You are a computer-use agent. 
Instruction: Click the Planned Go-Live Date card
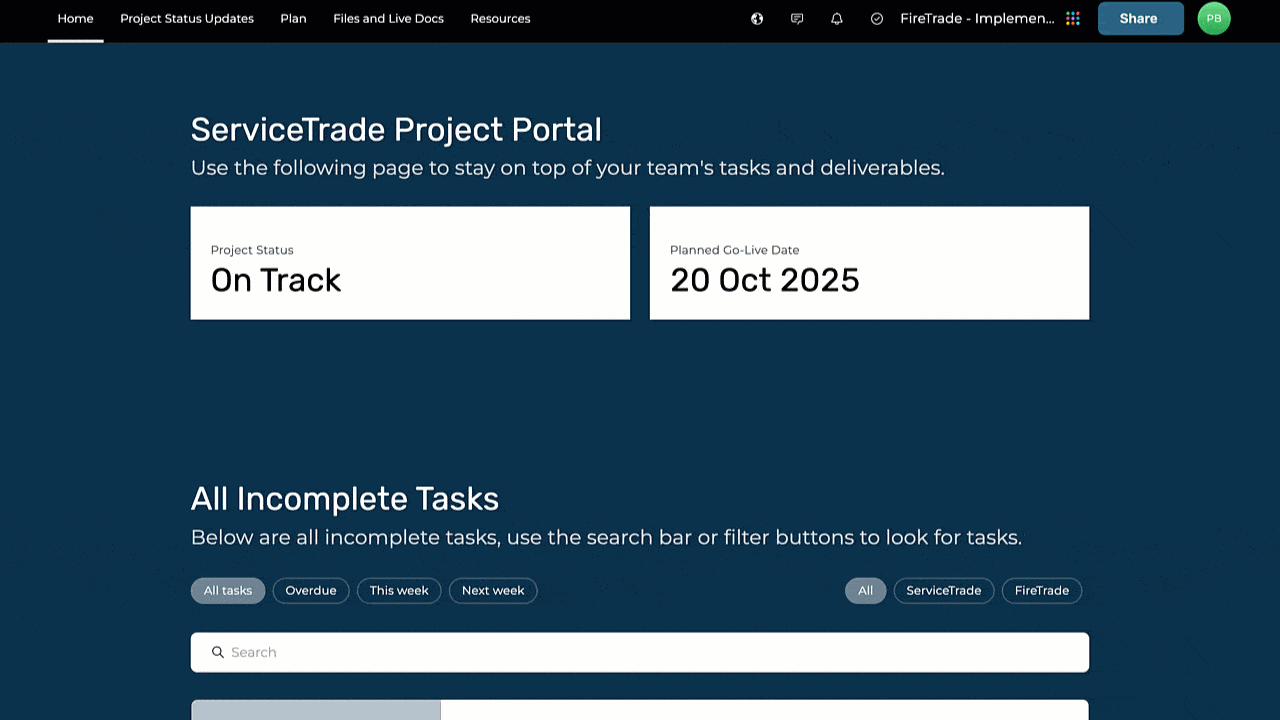click(x=869, y=263)
